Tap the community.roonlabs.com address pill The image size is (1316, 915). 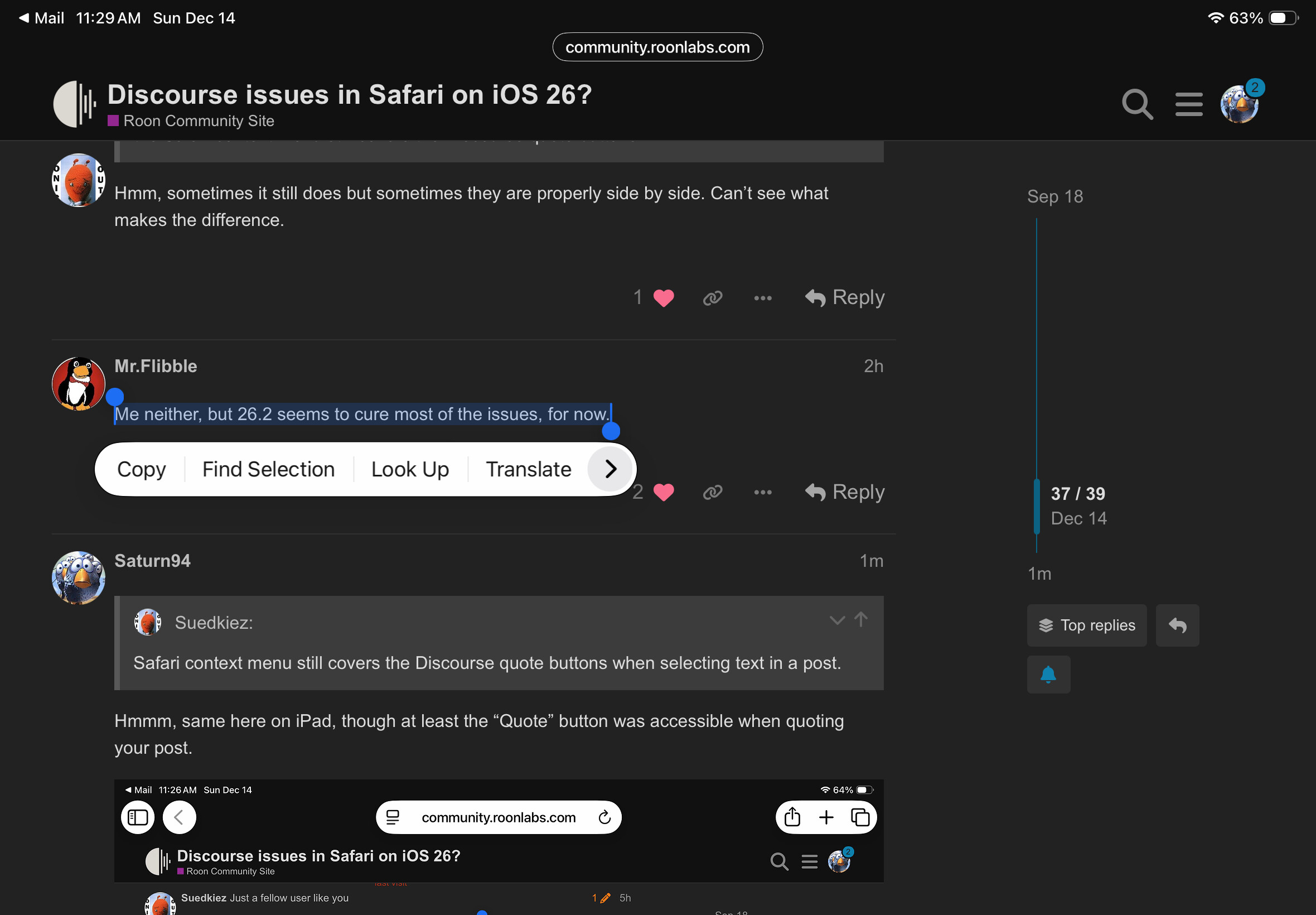coord(657,47)
